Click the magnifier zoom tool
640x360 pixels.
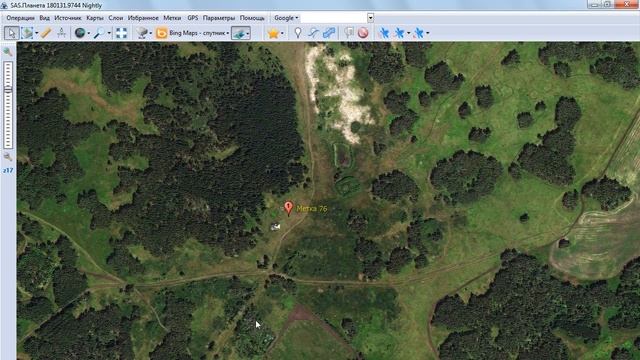click(99, 33)
